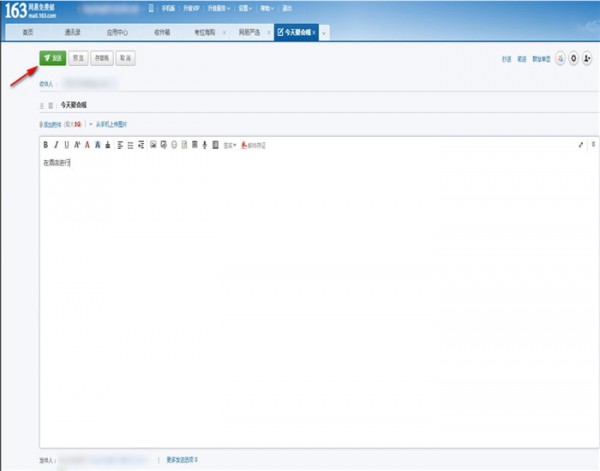Image resolution: width=600 pixels, height=471 pixels.
Task: Toggle italic formatting in editor
Action: (56, 145)
